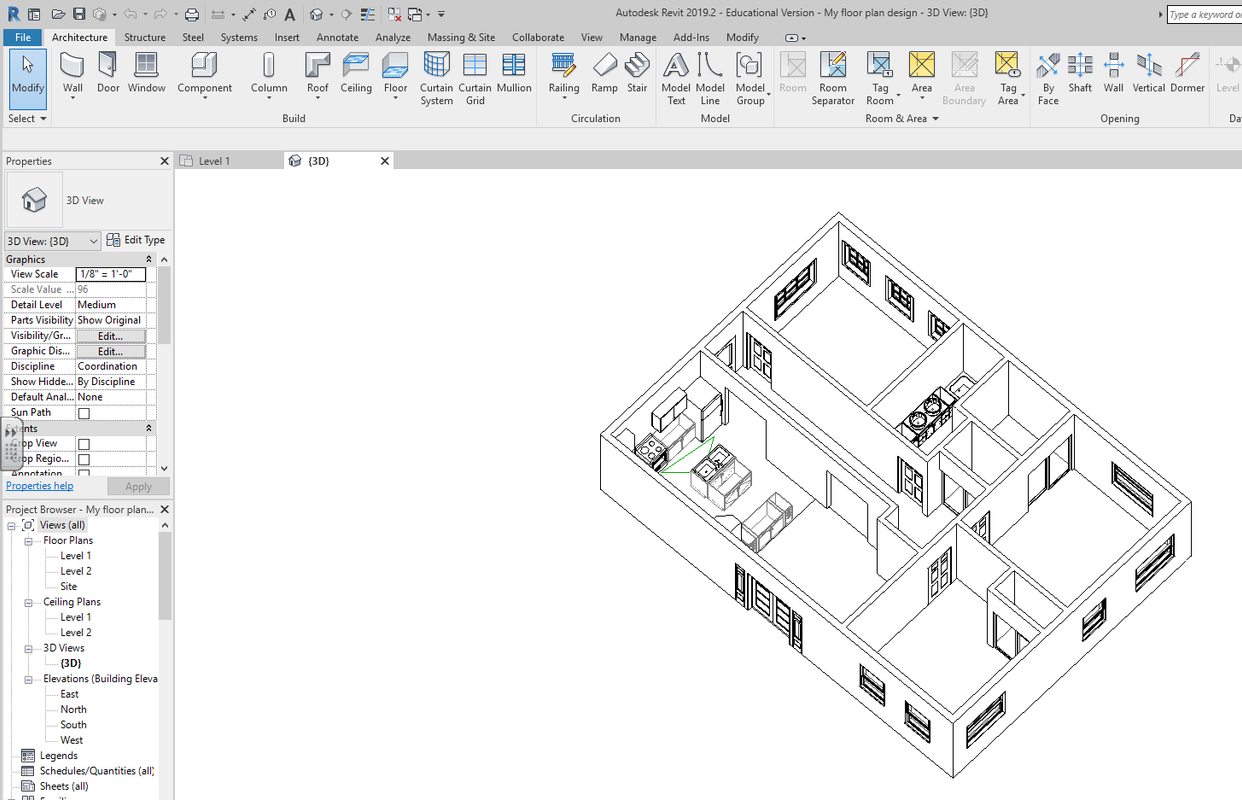This screenshot has width=1242, height=800.
Task: Choose the Curtain System tool
Action: click(x=436, y=79)
